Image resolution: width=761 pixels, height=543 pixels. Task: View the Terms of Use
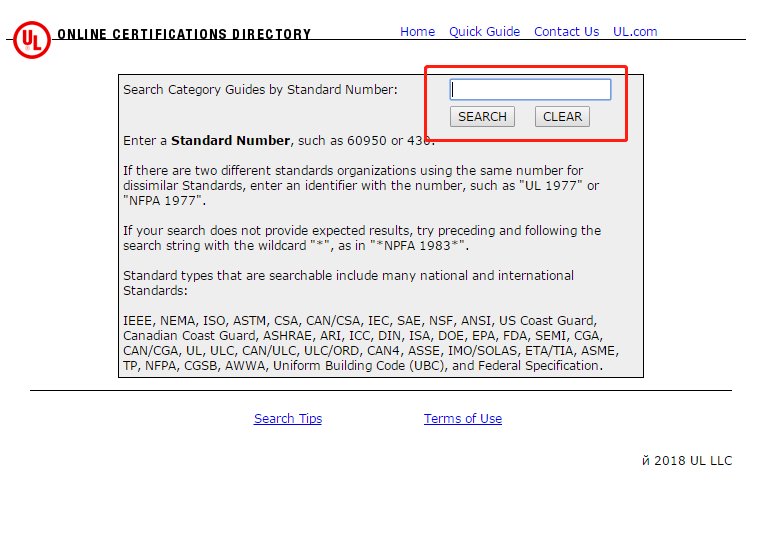[x=463, y=419]
